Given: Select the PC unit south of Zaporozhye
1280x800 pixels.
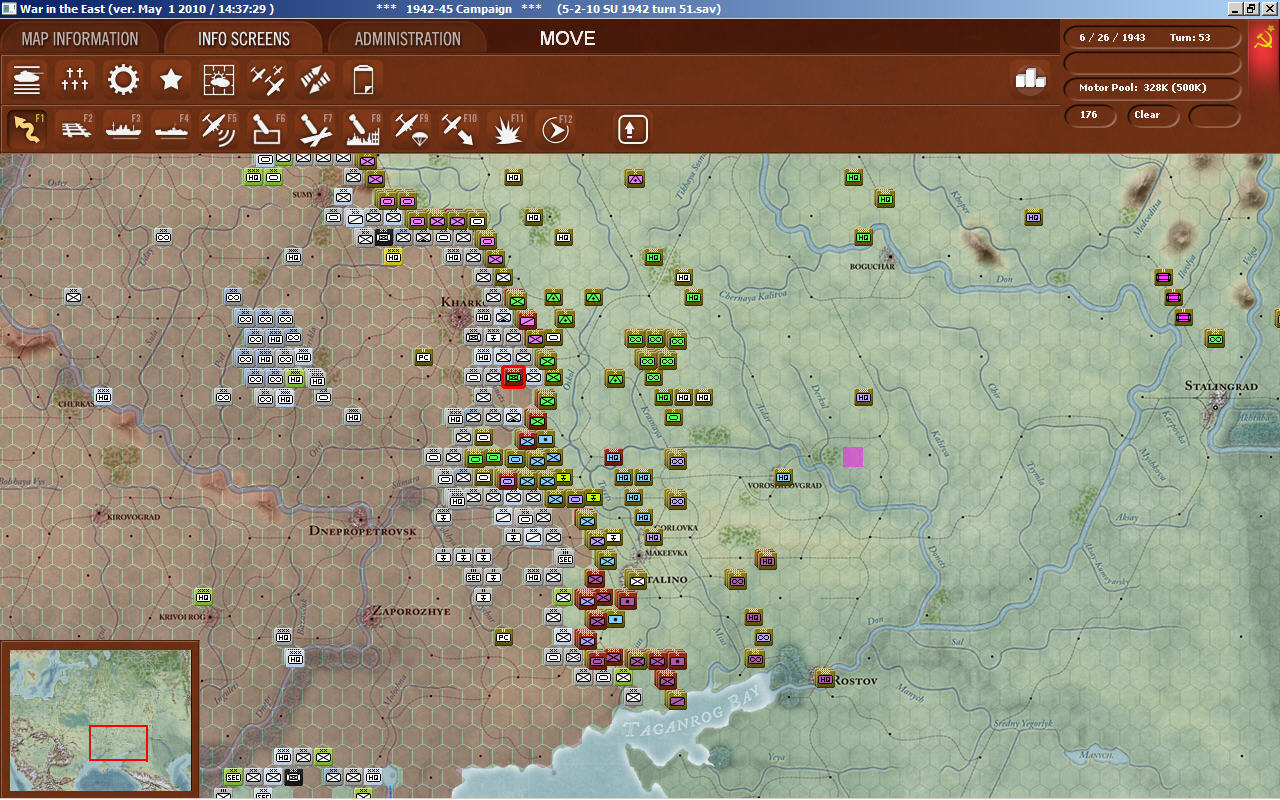Looking at the screenshot, I should [503, 637].
